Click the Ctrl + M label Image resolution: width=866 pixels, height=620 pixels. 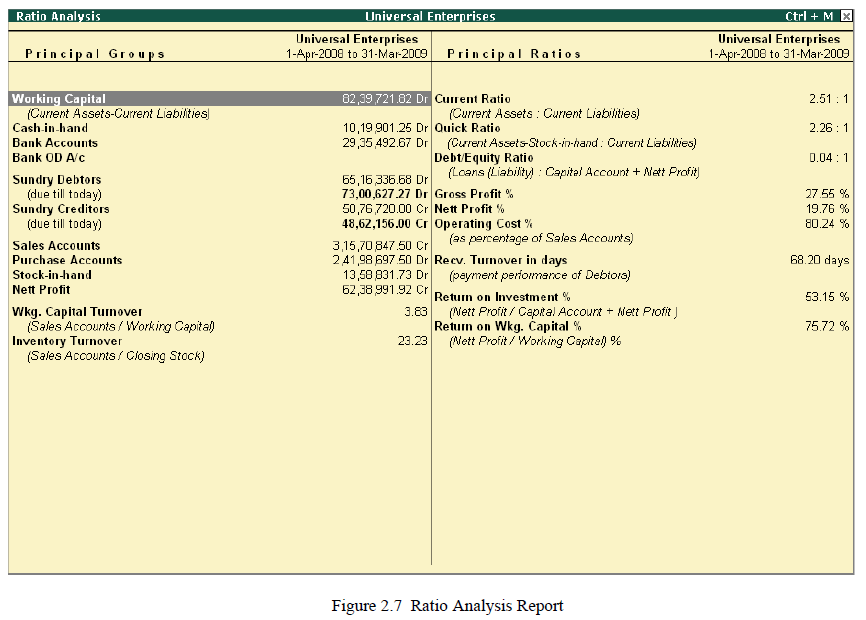pos(809,16)
